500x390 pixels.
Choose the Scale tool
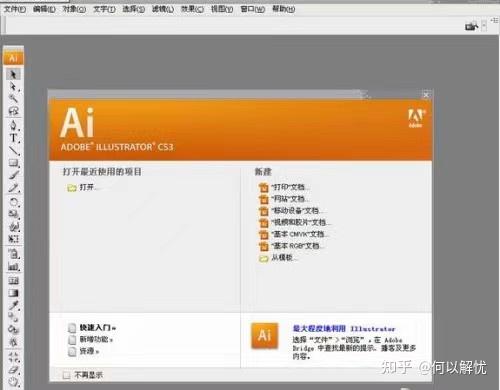click(x=13, y=214)
